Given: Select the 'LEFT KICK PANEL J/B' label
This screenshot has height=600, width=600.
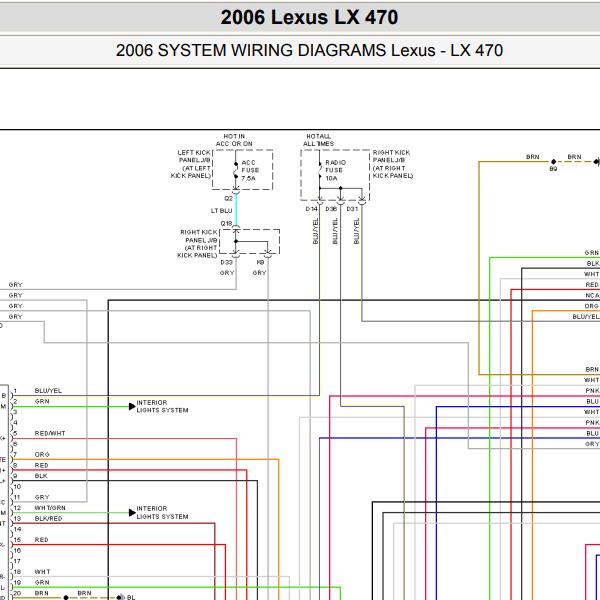Looking at the screenshot, I should (x=194, y=156).
